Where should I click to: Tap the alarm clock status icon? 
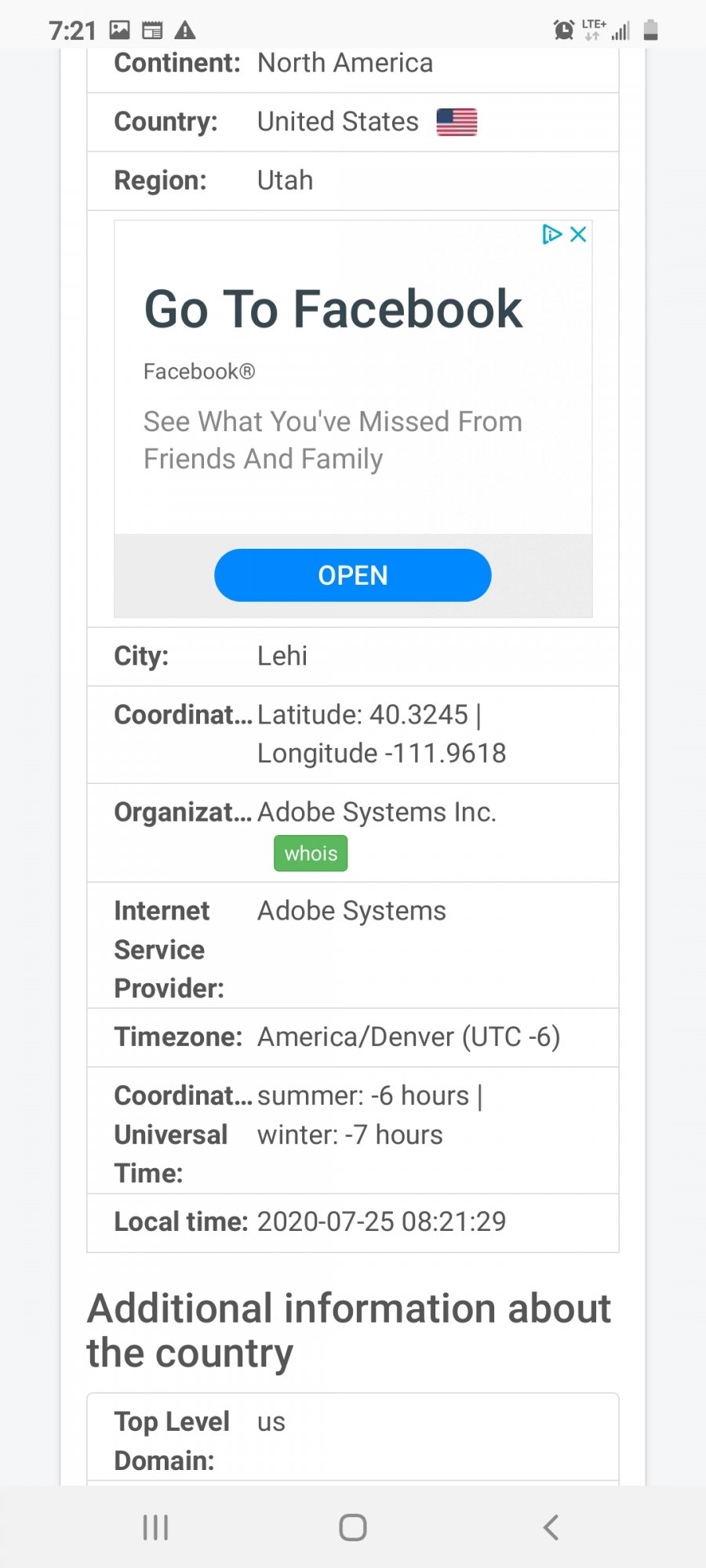563,31
